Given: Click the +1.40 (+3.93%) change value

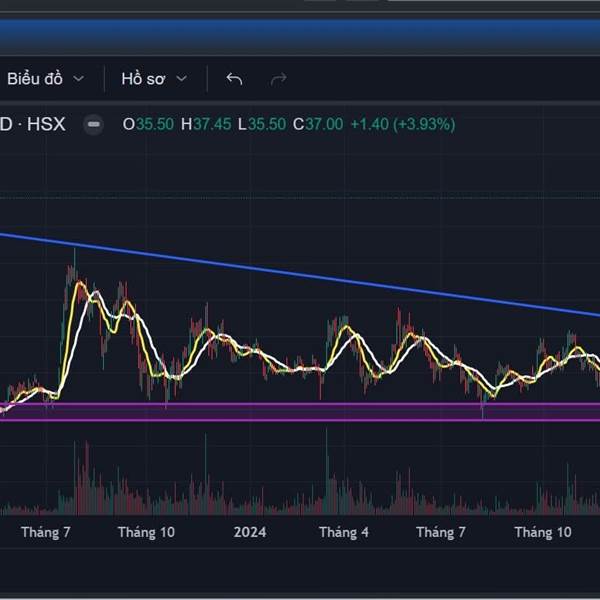Looking at the screenshot, I should tap(403, 124).
